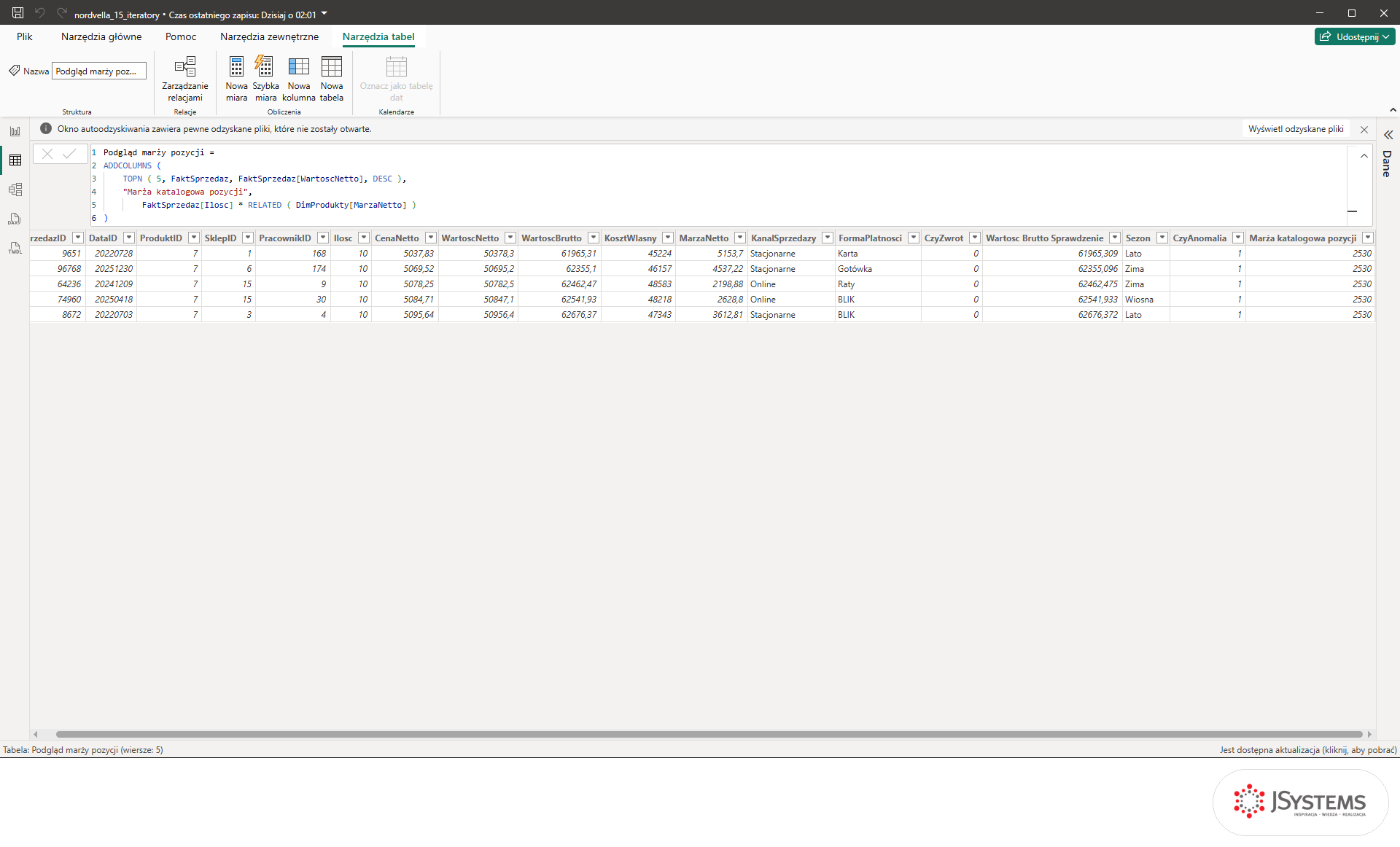
Task: Switch to Report view sidebar icon
Action: [15, 131]
